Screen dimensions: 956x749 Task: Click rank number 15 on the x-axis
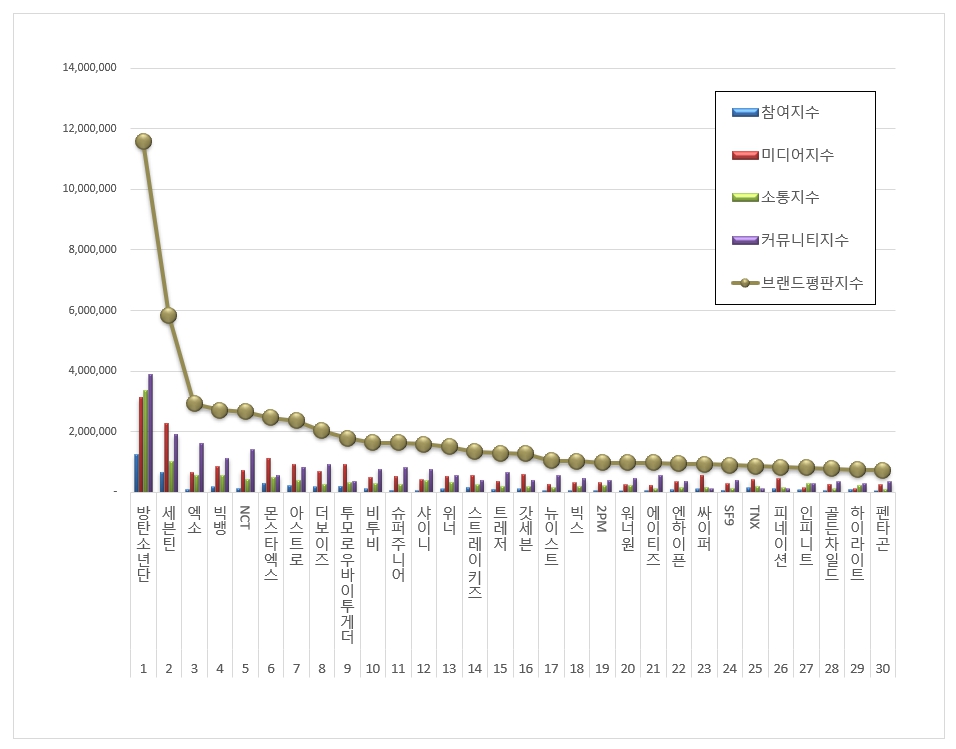(x=500, y=668)
